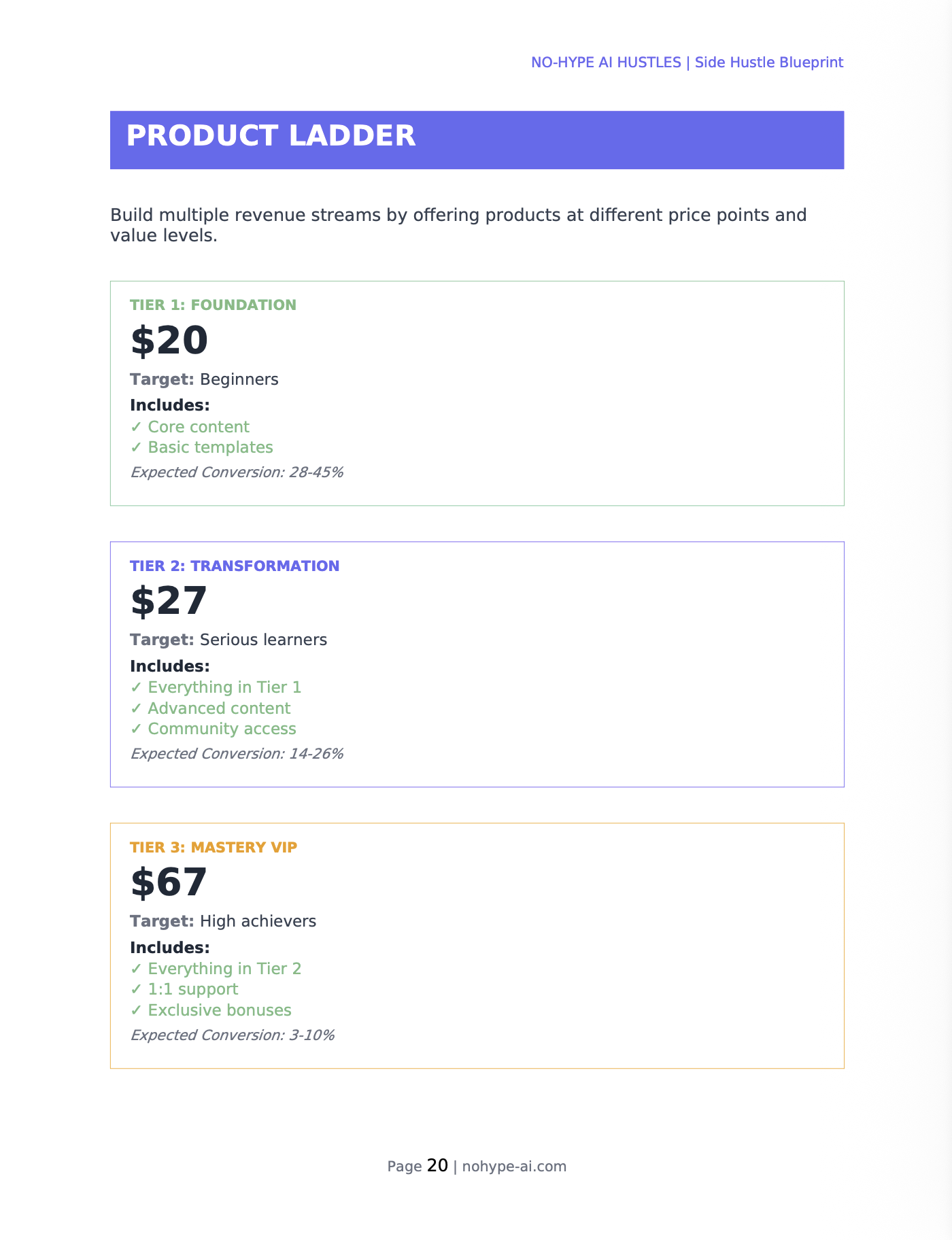
Task: Click the checkmark beside Advanced content
Action: coord(136,708)
